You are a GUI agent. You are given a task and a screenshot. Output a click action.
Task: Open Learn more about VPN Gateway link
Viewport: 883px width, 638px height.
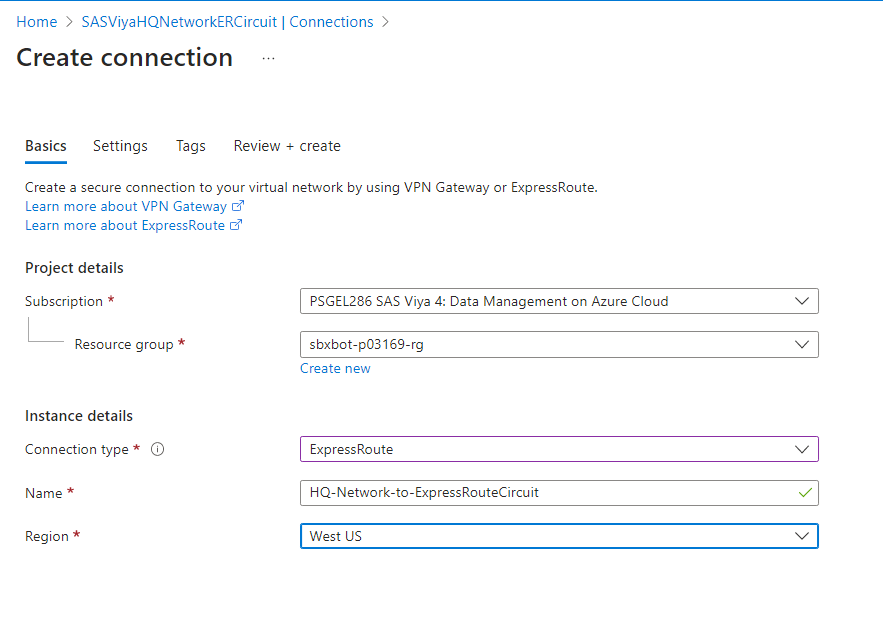126,206
